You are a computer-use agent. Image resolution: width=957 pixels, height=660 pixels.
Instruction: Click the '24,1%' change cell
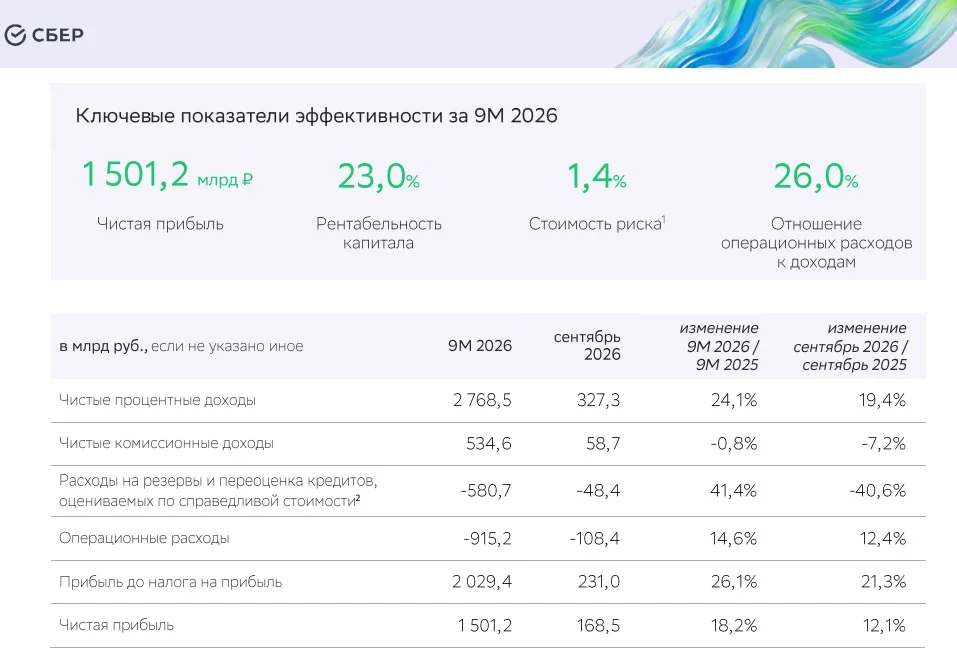click(x=734, y=400)
